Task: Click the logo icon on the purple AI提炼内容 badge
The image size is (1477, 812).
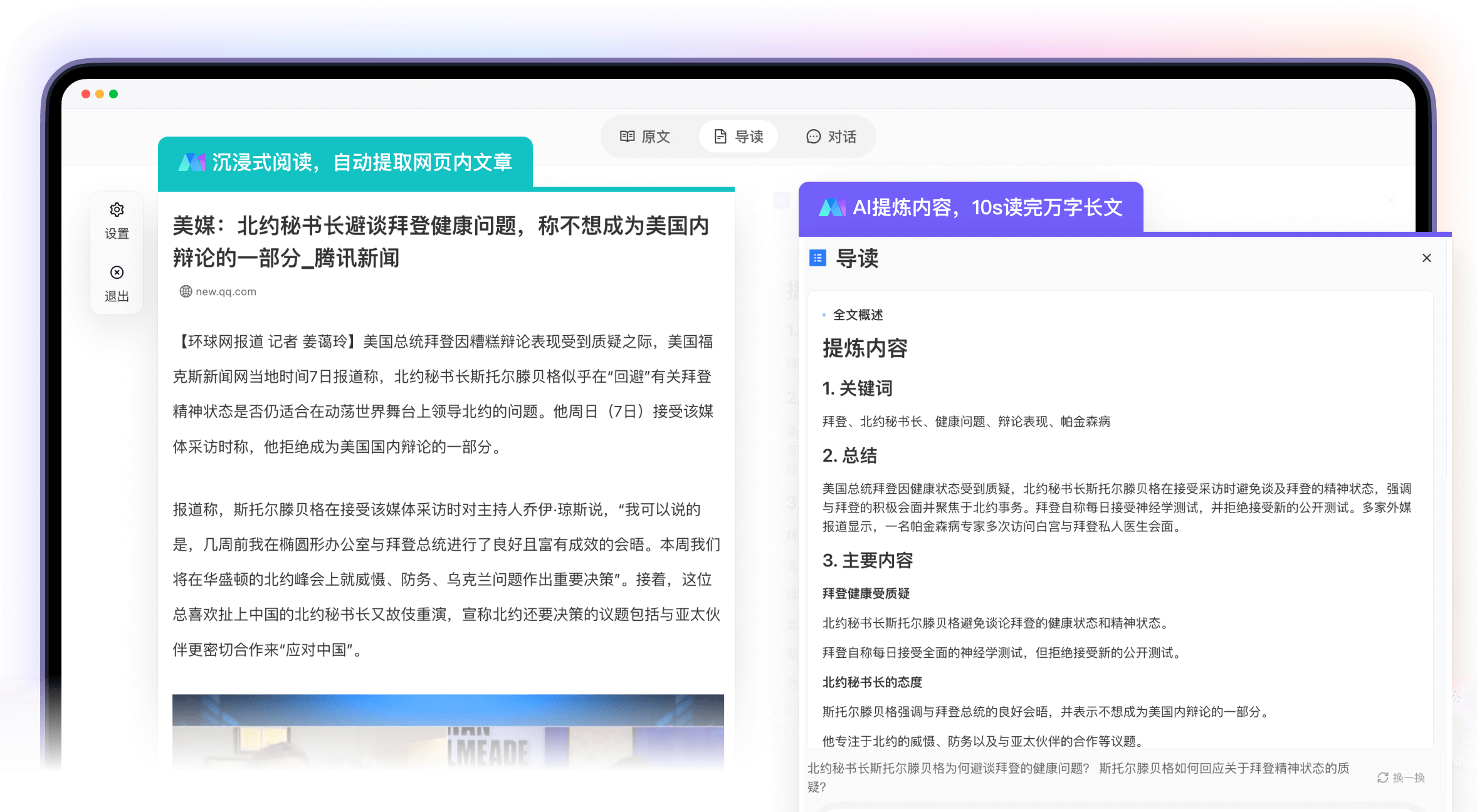Action: [x=834, y=207]
